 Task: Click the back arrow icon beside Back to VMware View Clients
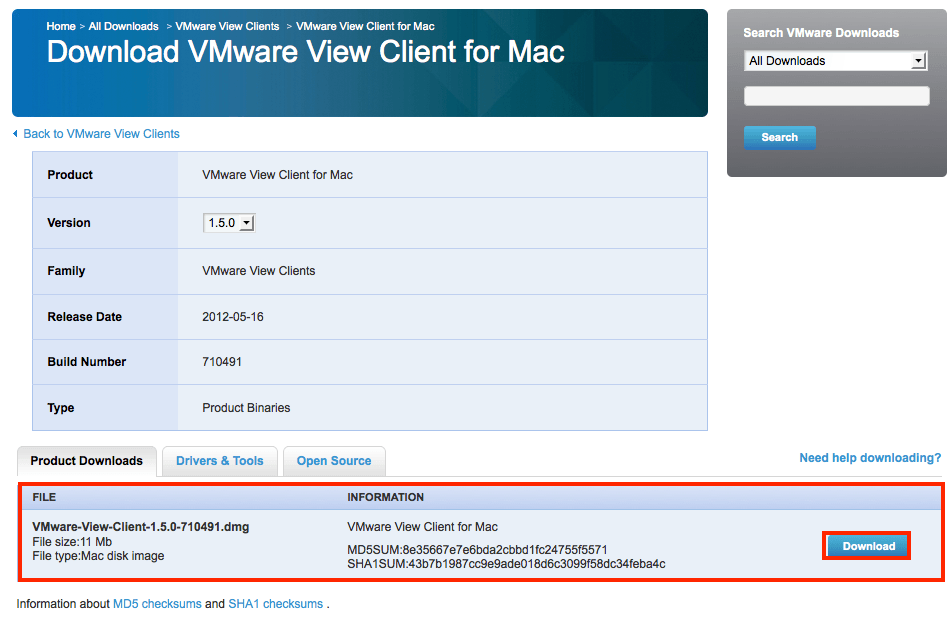[x=15, y=134]
